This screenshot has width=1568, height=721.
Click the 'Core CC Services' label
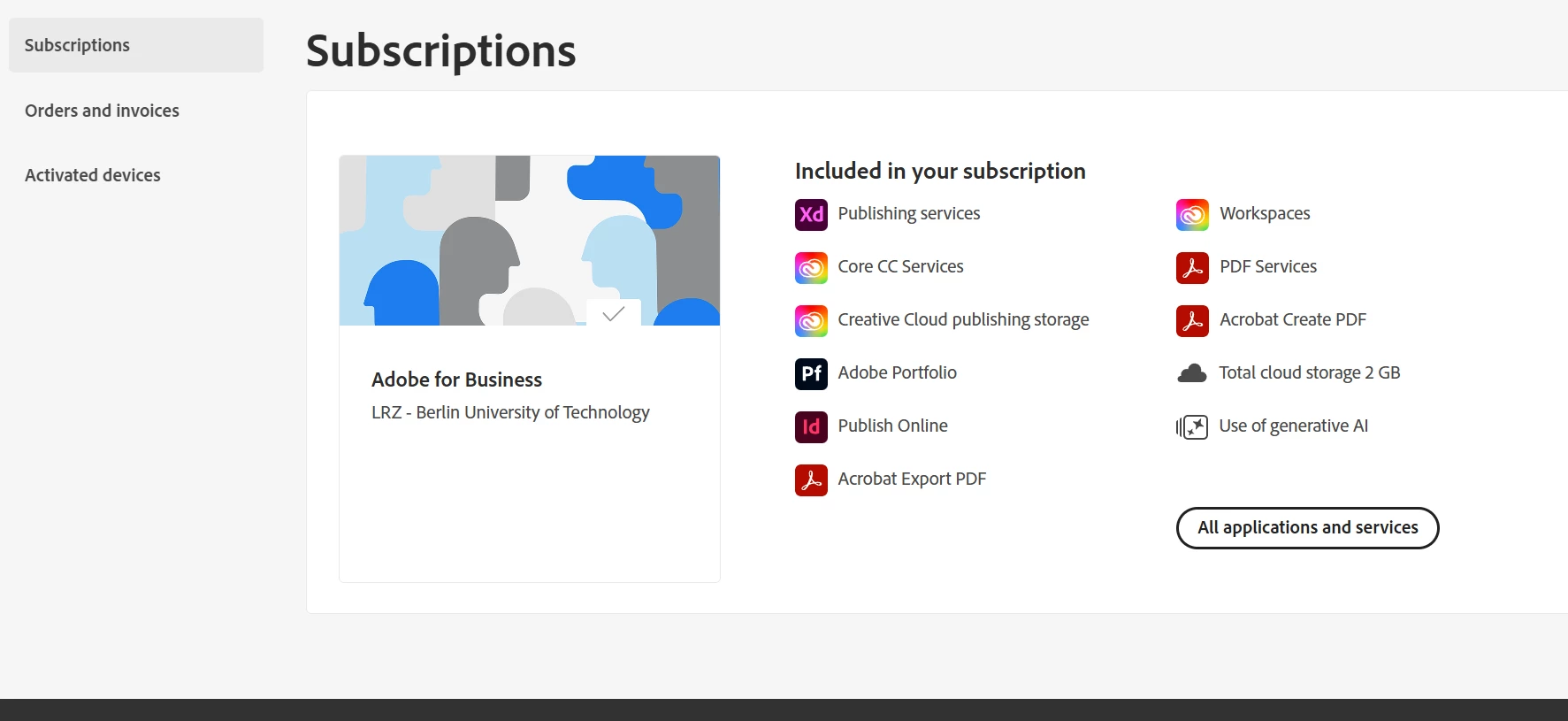900,266
